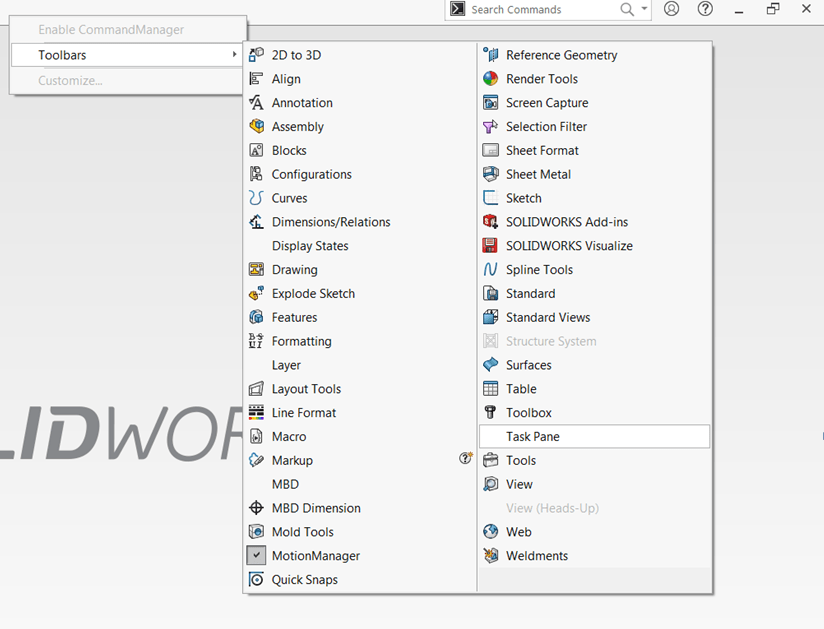Toggle the Task Pane entry
The width and height of the screenshot is (824, 629).
[x=594, y=437]
